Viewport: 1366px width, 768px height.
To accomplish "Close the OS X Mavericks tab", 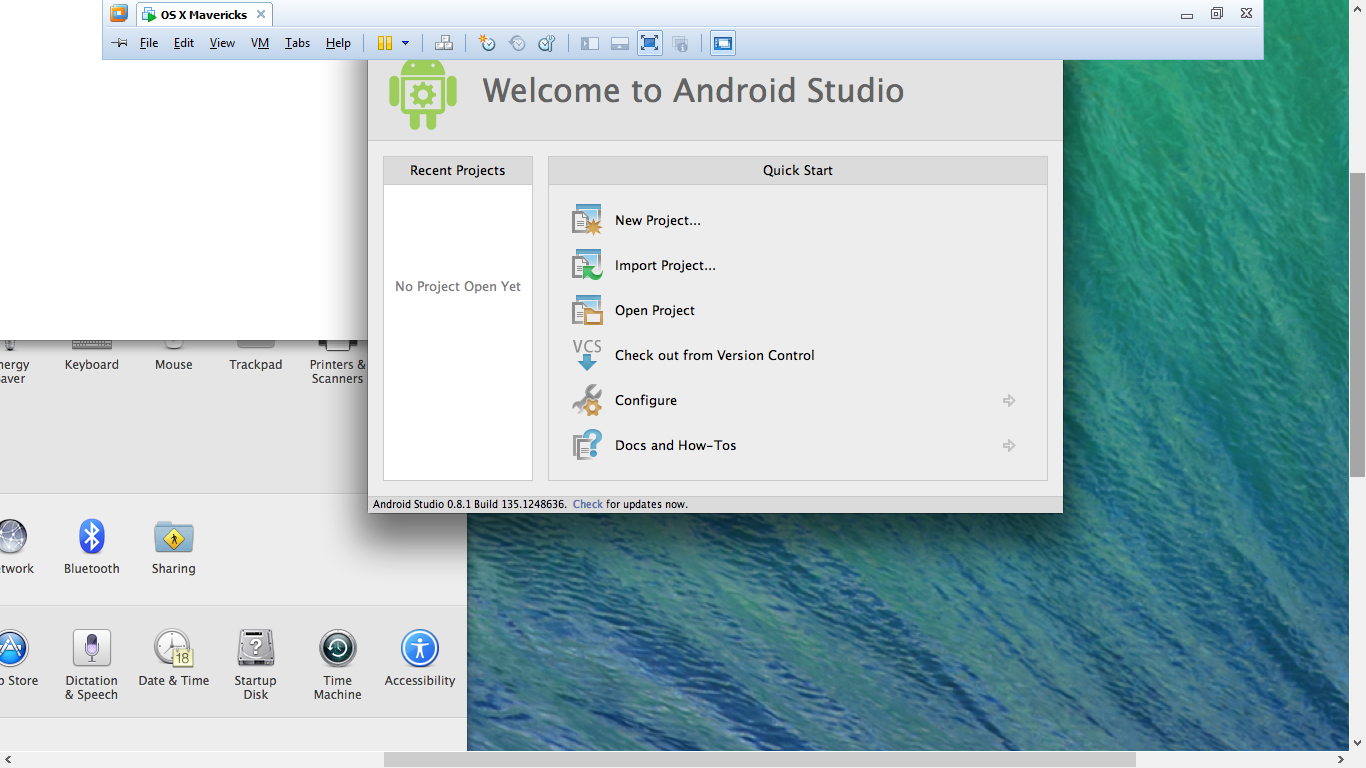I will pyautogui.click(x=261, y=14).
